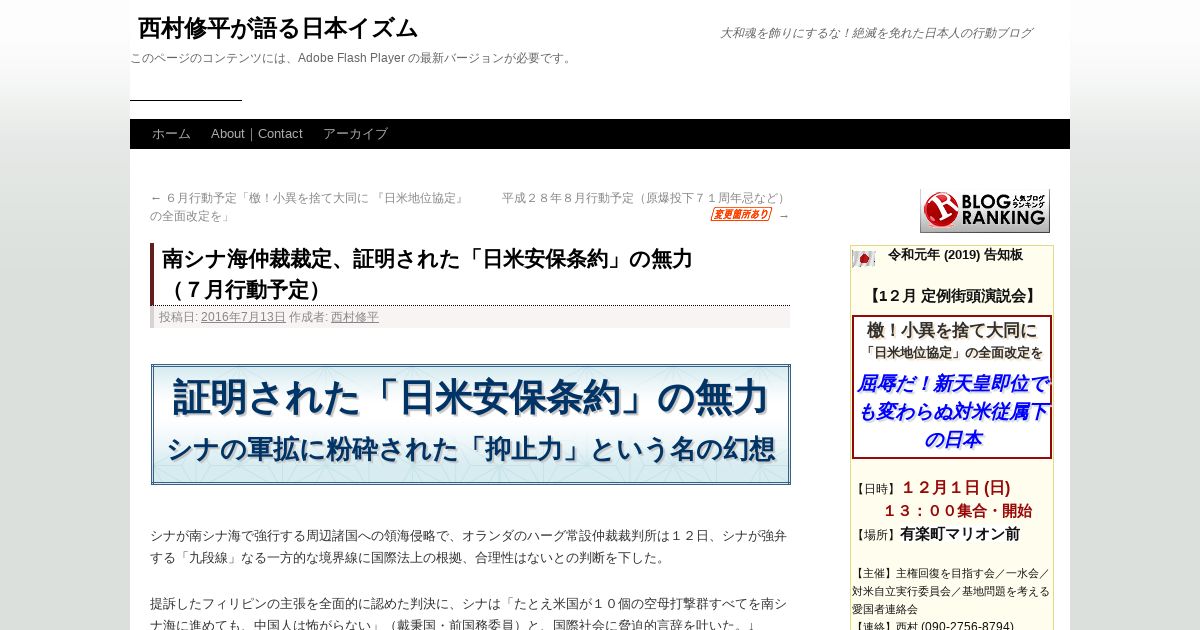Click 令和元年 (2019) 告知板 heading
This screenshot has height=630, width=1200.
coord(955,255)
